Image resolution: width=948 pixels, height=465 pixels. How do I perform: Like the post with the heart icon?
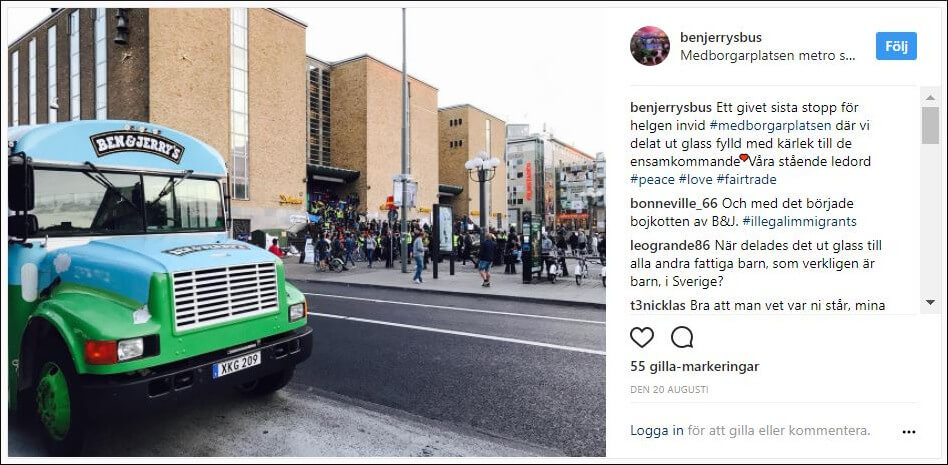coord(641,337)
